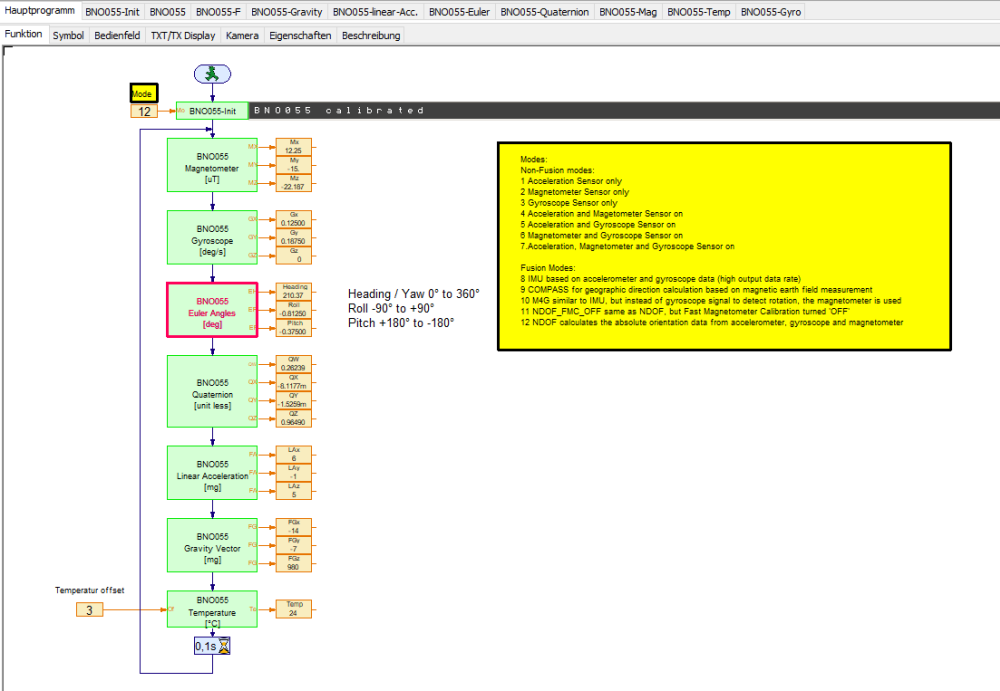
Task: Open the Eigenschaften tab
Action: tap(300, 35)
